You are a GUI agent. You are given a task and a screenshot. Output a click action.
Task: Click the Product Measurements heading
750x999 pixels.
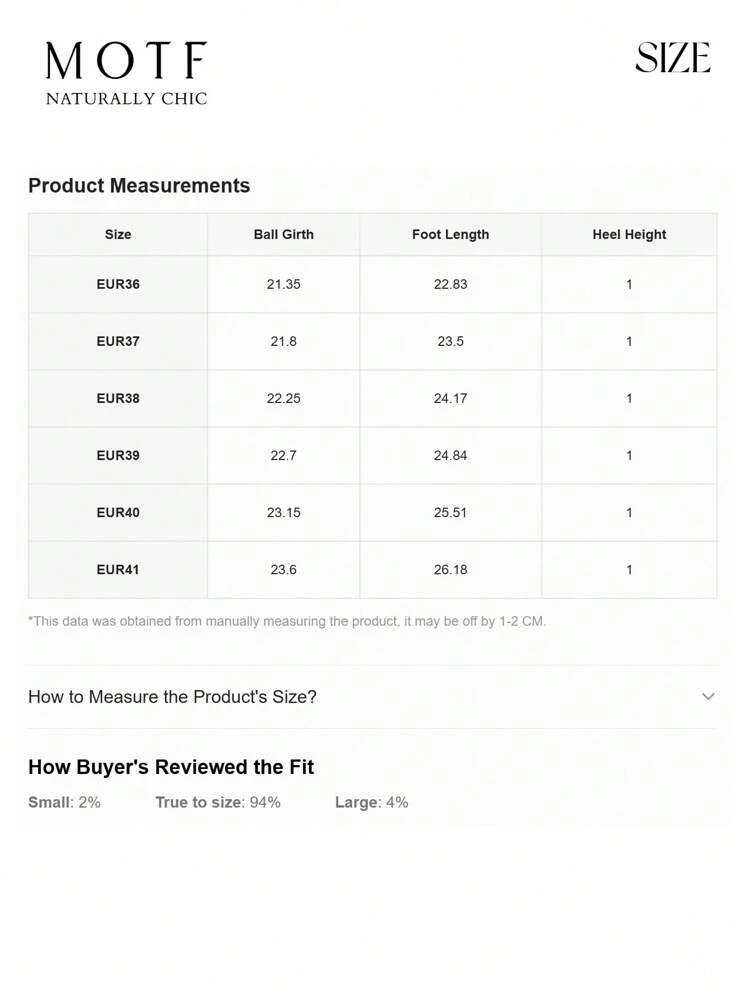(139, 185)
